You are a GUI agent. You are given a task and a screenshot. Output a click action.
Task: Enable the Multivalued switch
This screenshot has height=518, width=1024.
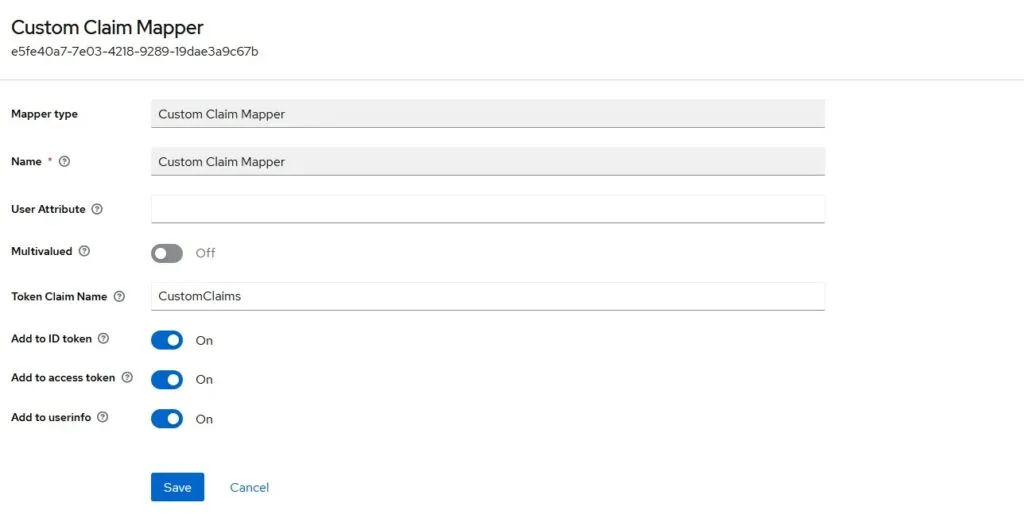[167, 253]
